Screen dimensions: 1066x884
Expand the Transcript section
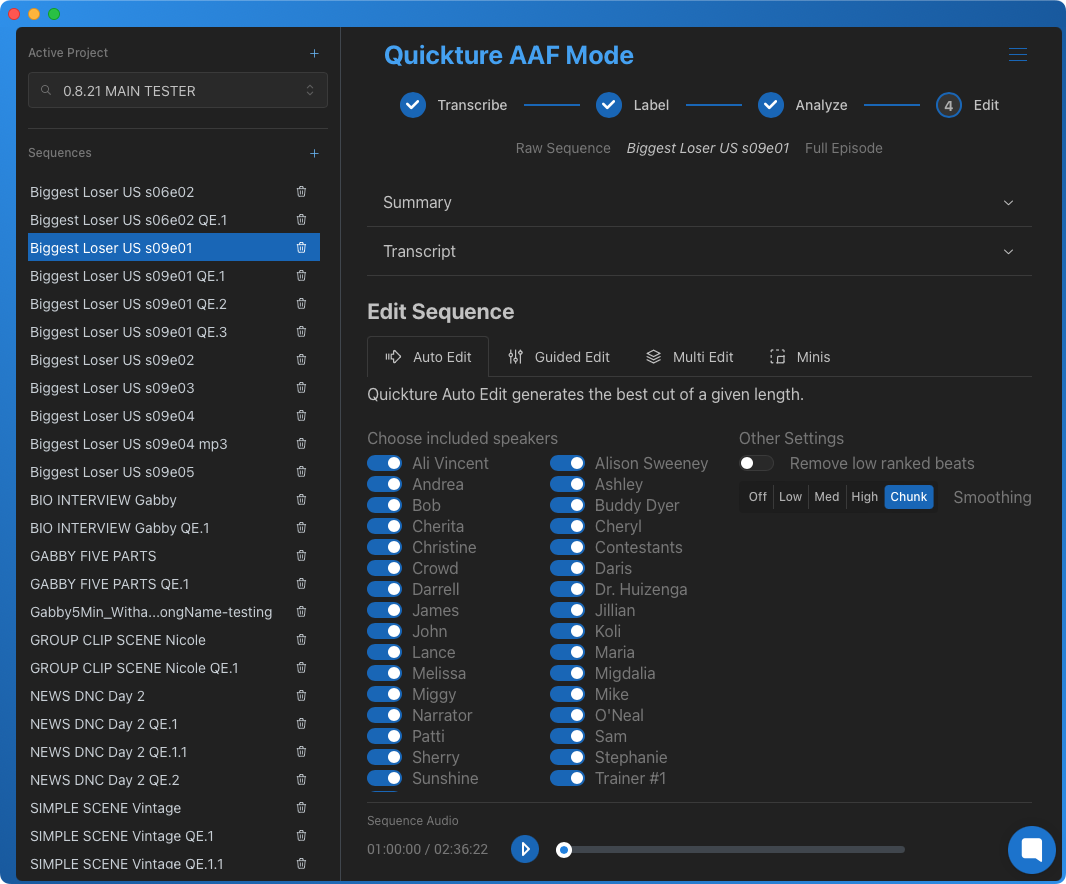[699, 252]
